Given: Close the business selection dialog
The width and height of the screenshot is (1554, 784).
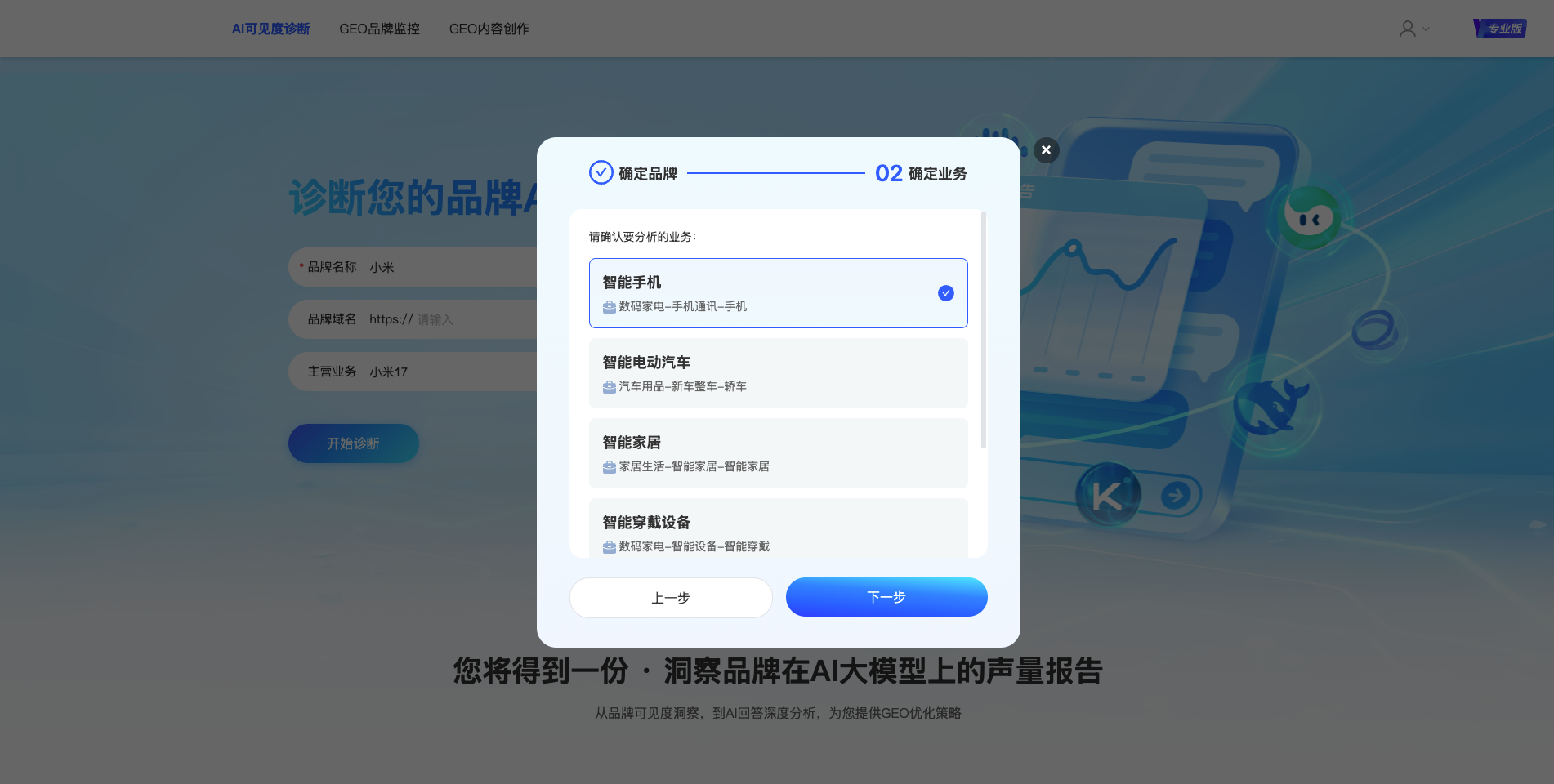Looking at the screenshot, I should 1046,149.
